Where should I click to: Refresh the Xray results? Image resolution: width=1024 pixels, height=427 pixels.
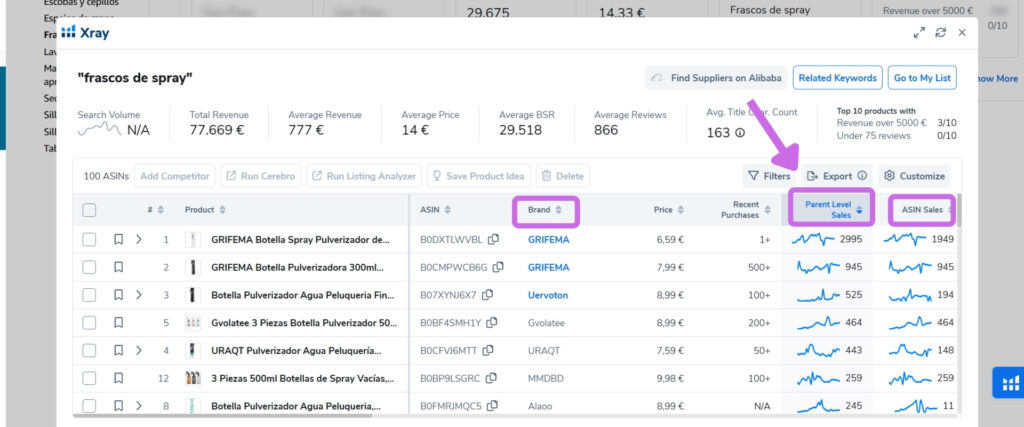click(x=940, y=33)
